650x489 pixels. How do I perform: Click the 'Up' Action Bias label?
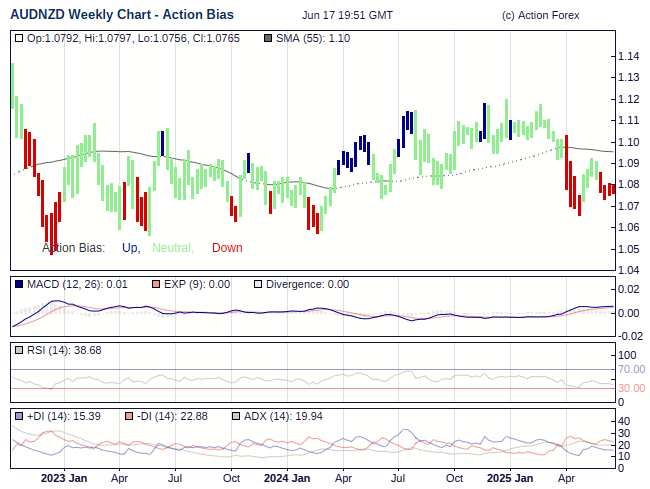tap(130, 248)
